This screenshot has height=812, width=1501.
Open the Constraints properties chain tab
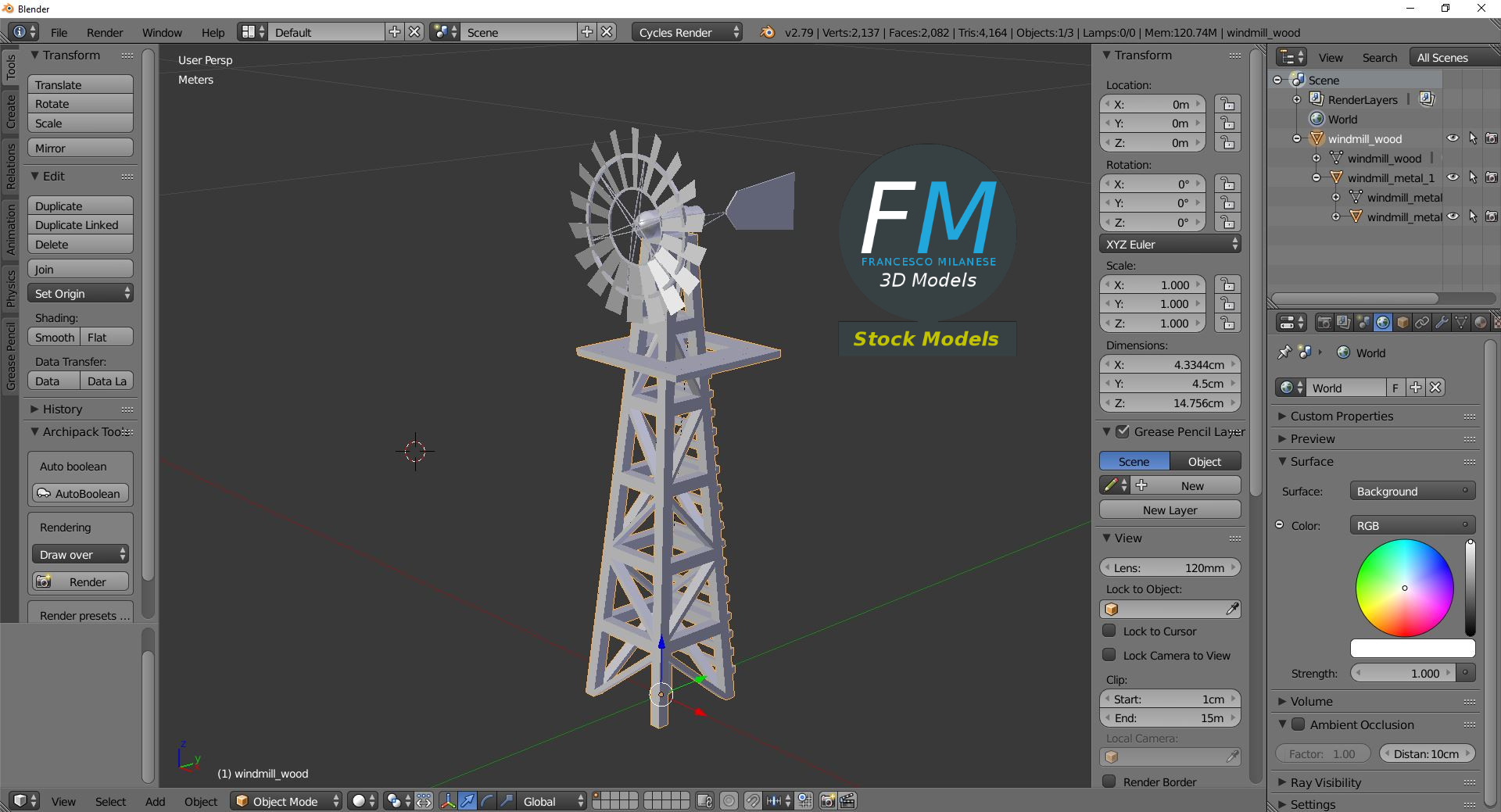click(1422, 323)
